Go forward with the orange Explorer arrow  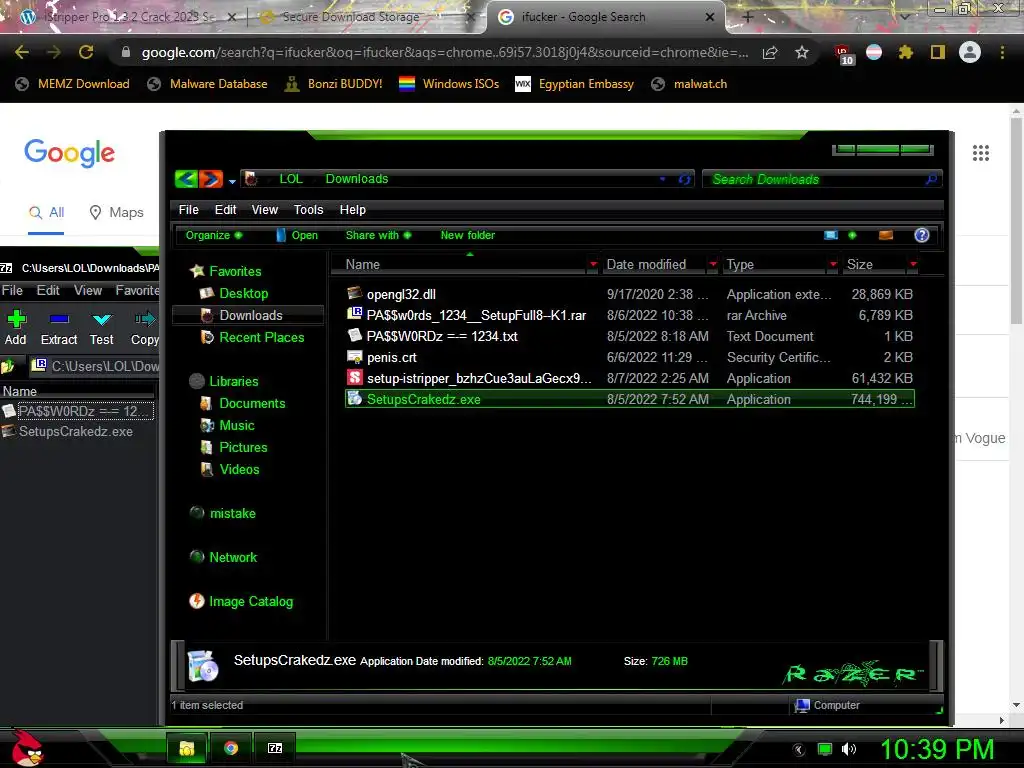tap(211, 178)
